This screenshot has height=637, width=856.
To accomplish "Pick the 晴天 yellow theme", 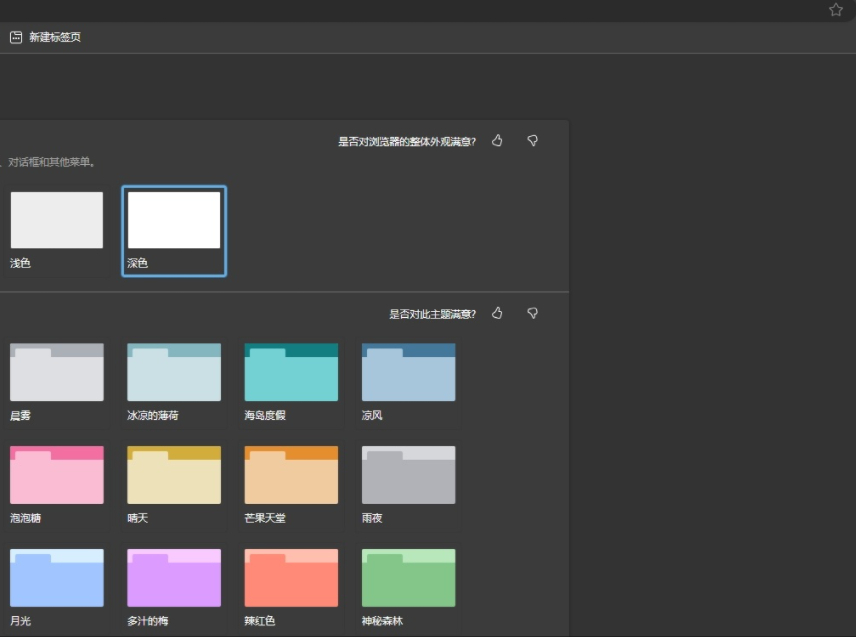I will pos(174,485).
